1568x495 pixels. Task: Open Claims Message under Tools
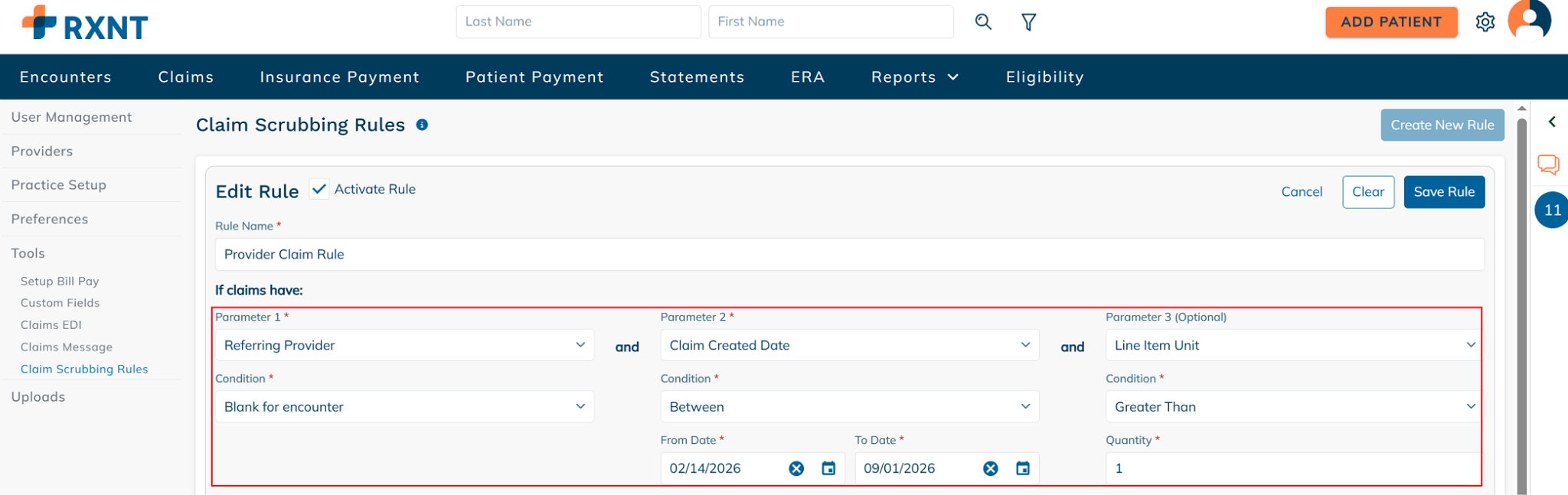point(67,347)
